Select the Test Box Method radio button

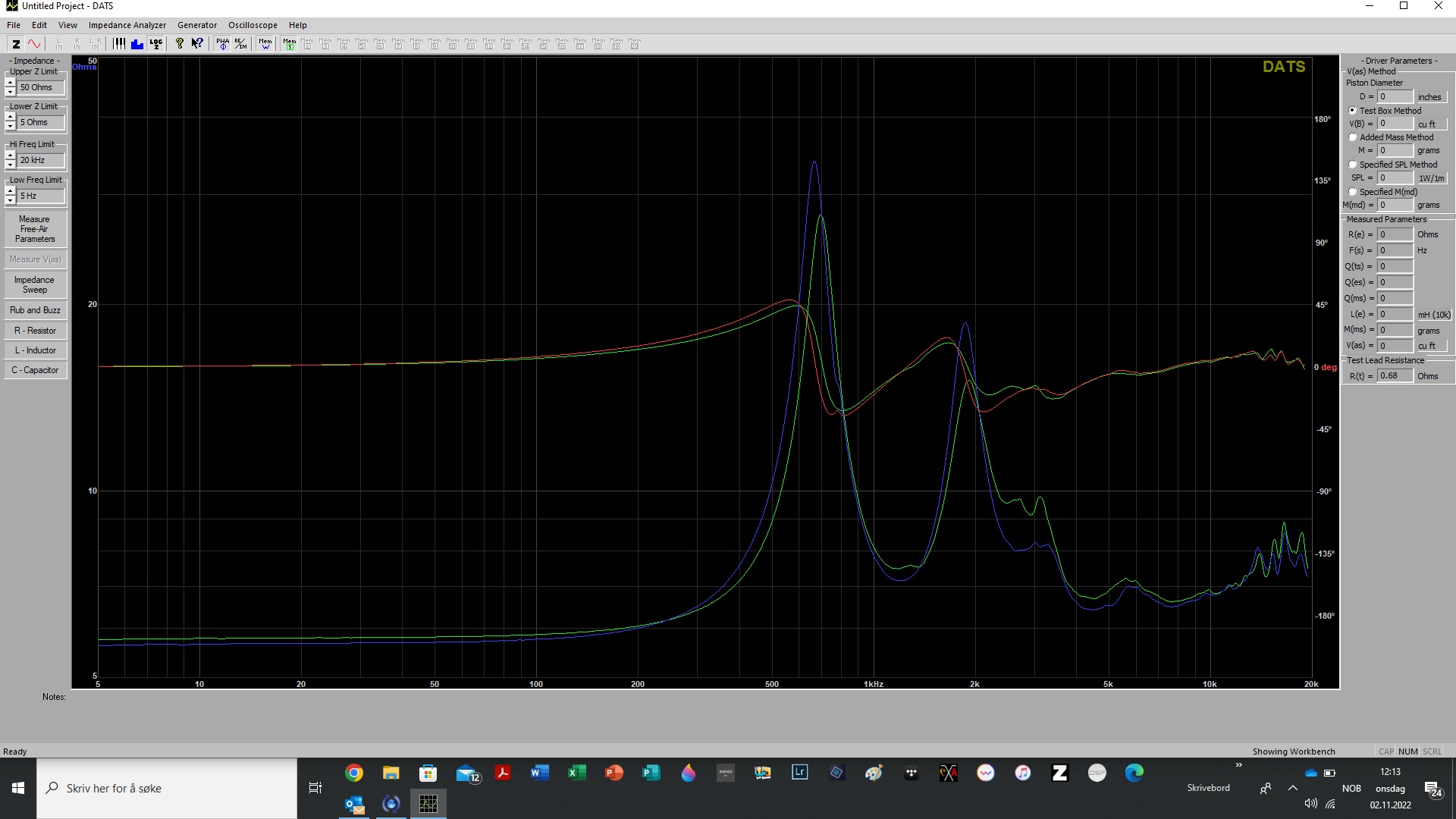point(1352,111)
